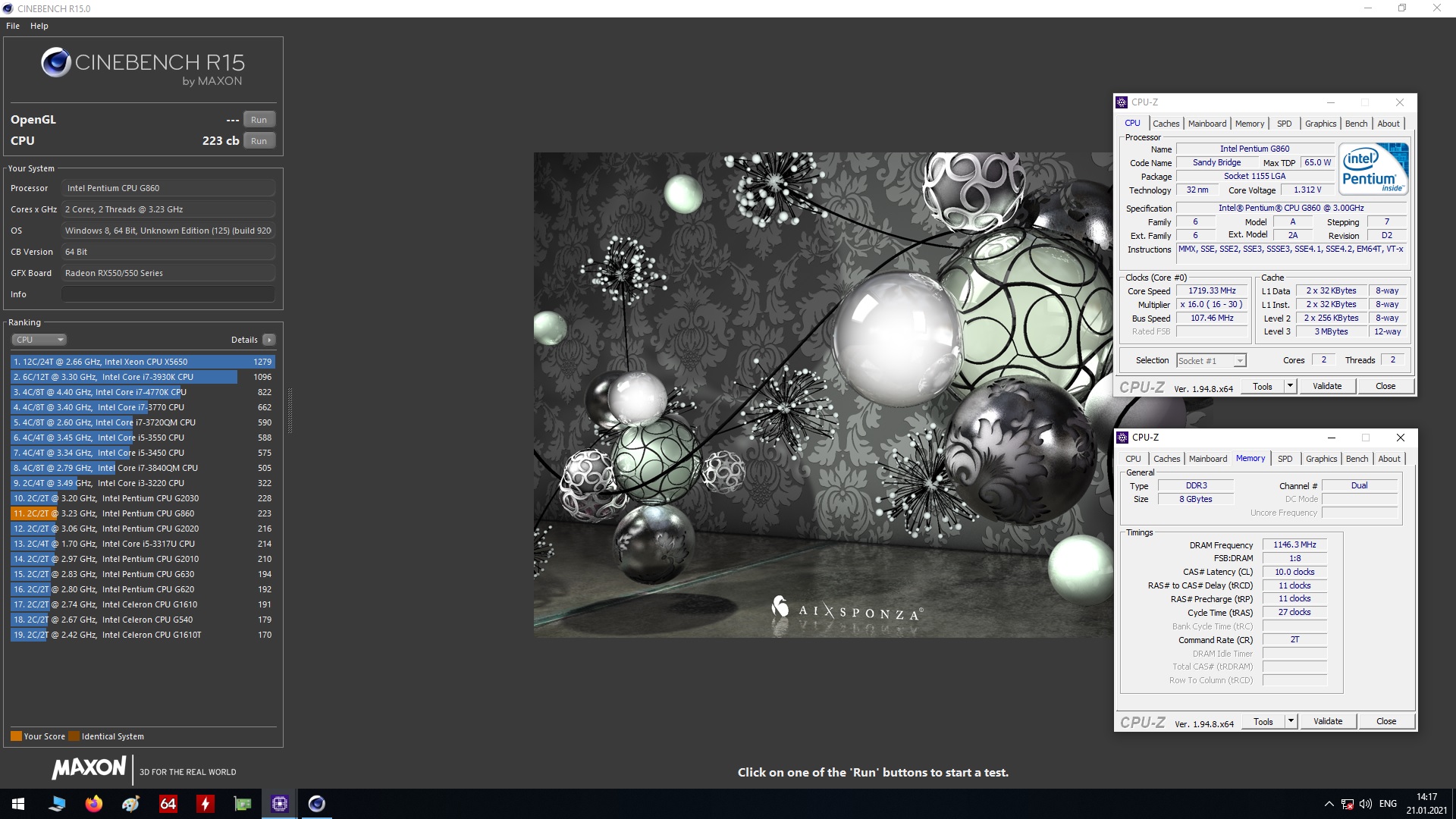1456x819 pixels.
Task: Switch to Caches tab in lower CPU-Z
Action: (x=1167, y=459)
